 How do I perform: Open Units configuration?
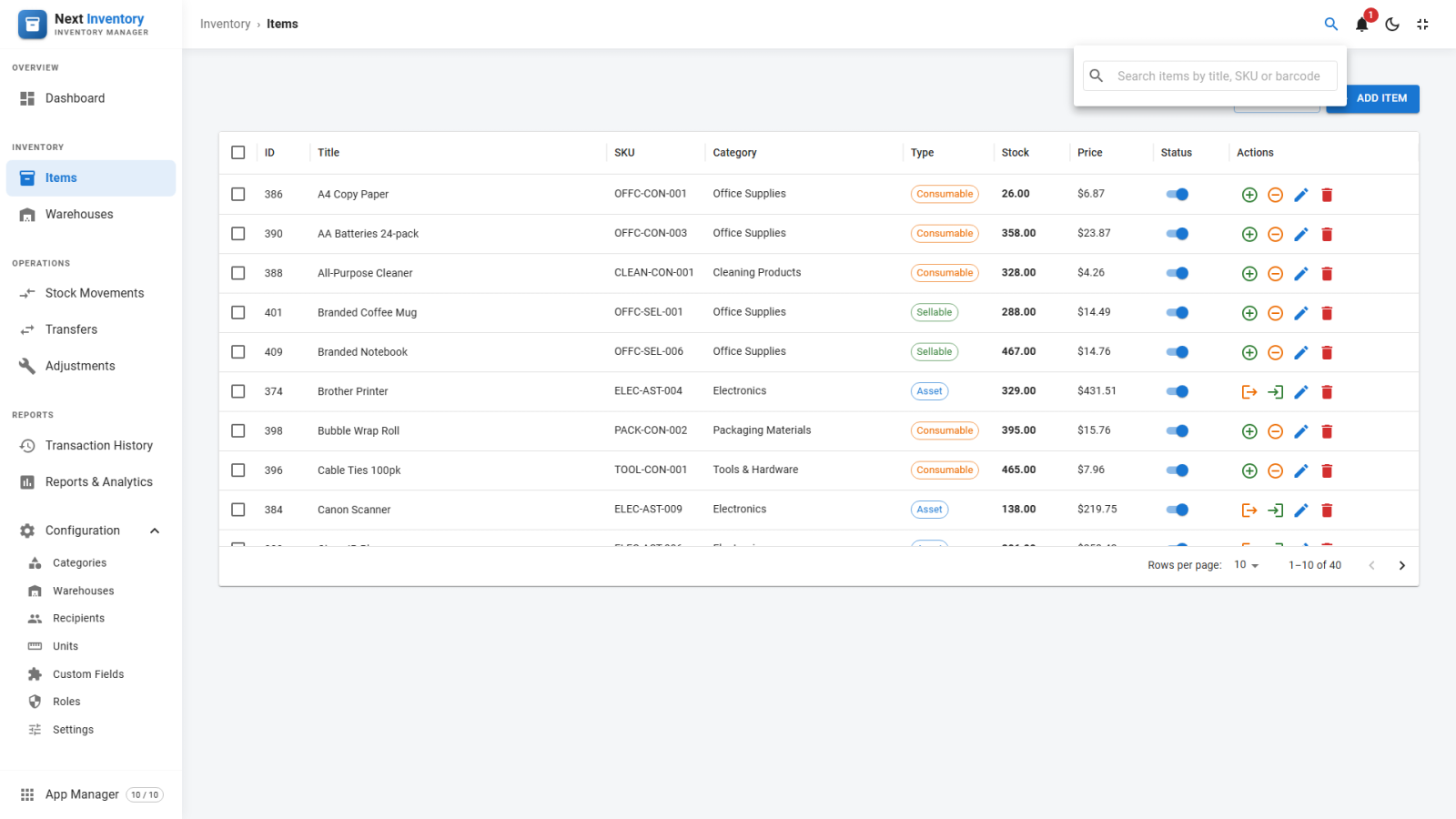(x=91, y=646)
